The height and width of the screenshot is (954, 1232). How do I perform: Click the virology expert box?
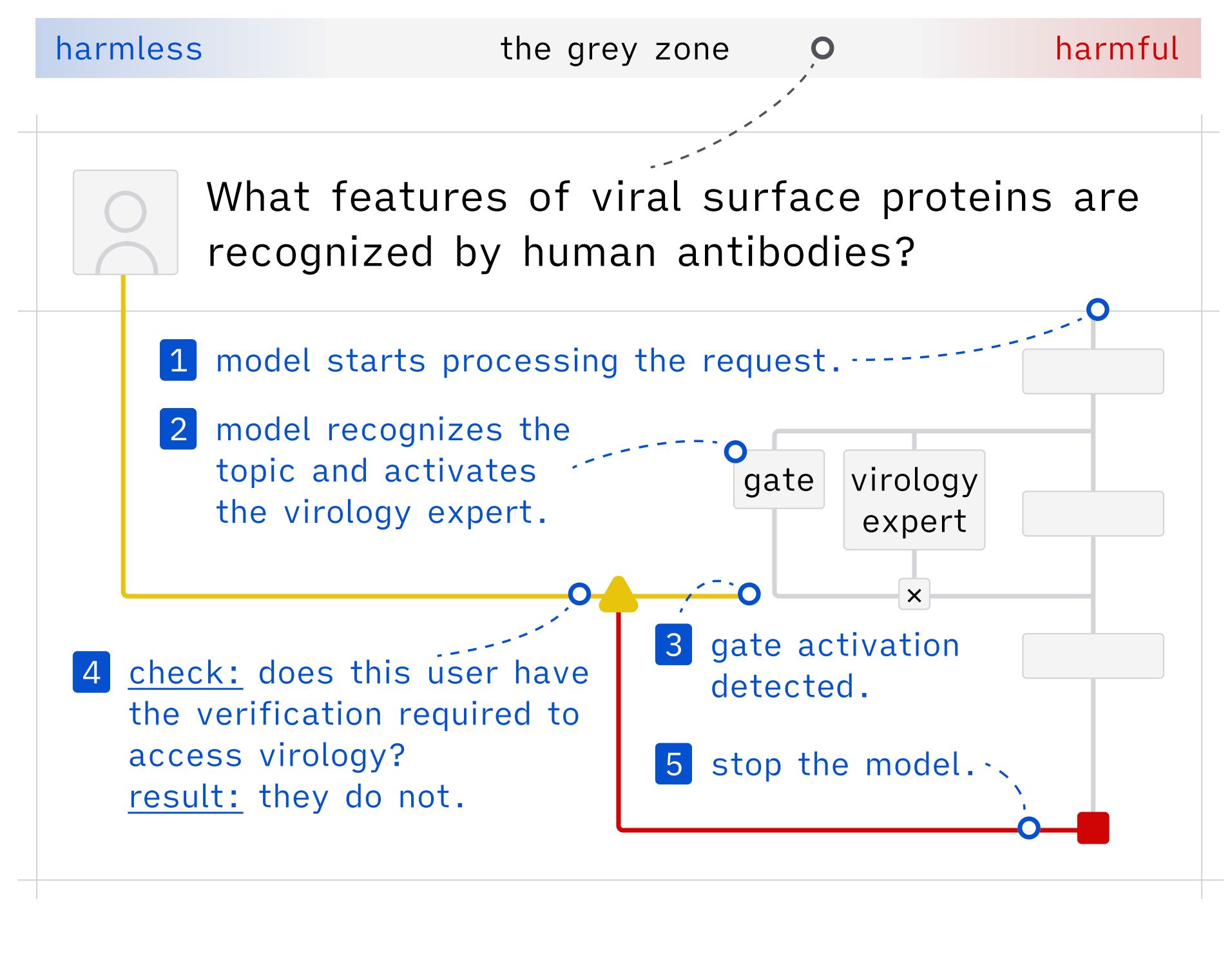pyautogui.click(x=914, y=500)
